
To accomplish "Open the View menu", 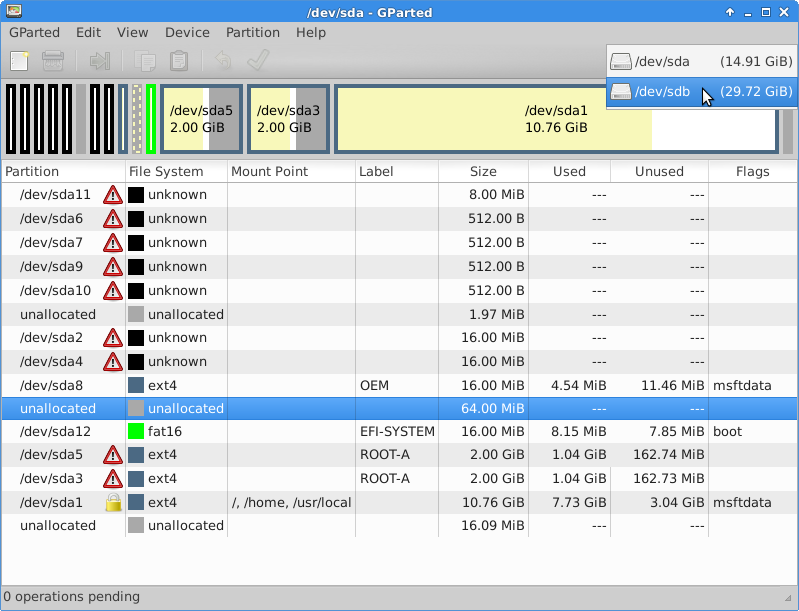I will [x=132, y=33].
